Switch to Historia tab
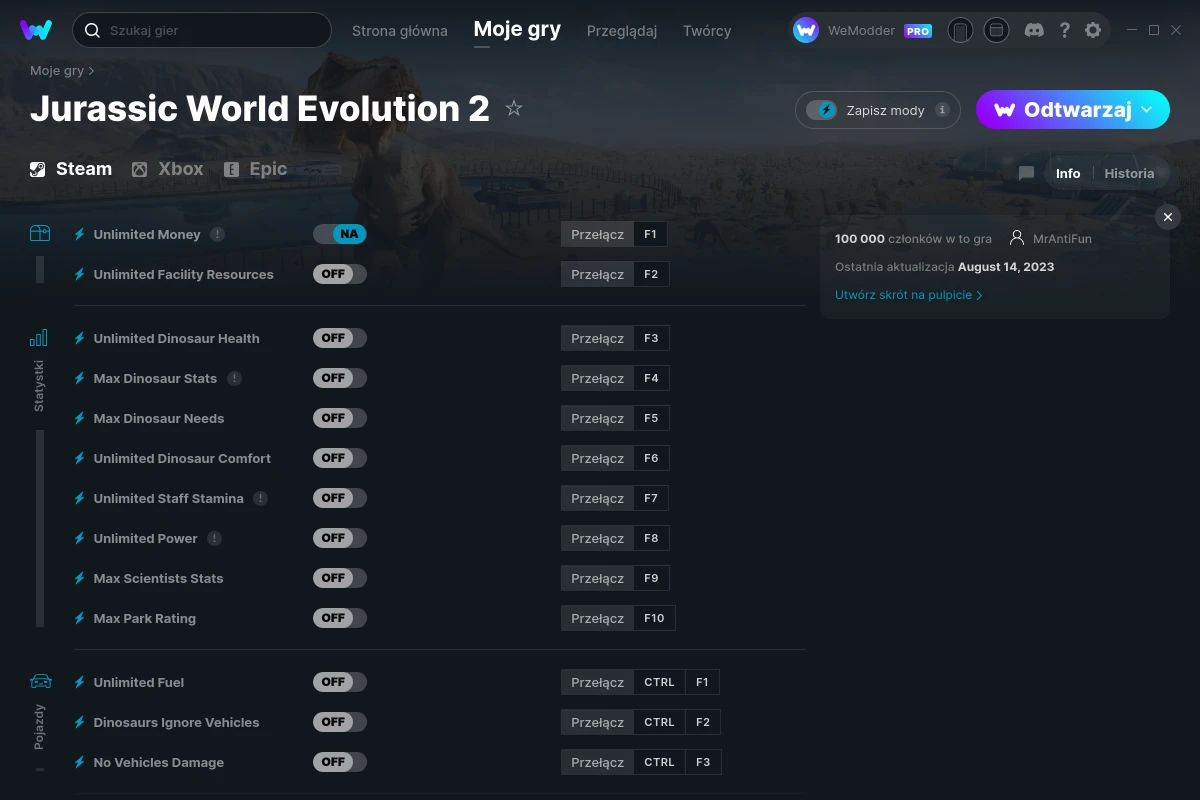The height and width of the screenshot is (800, 1200). (1129, 173)
